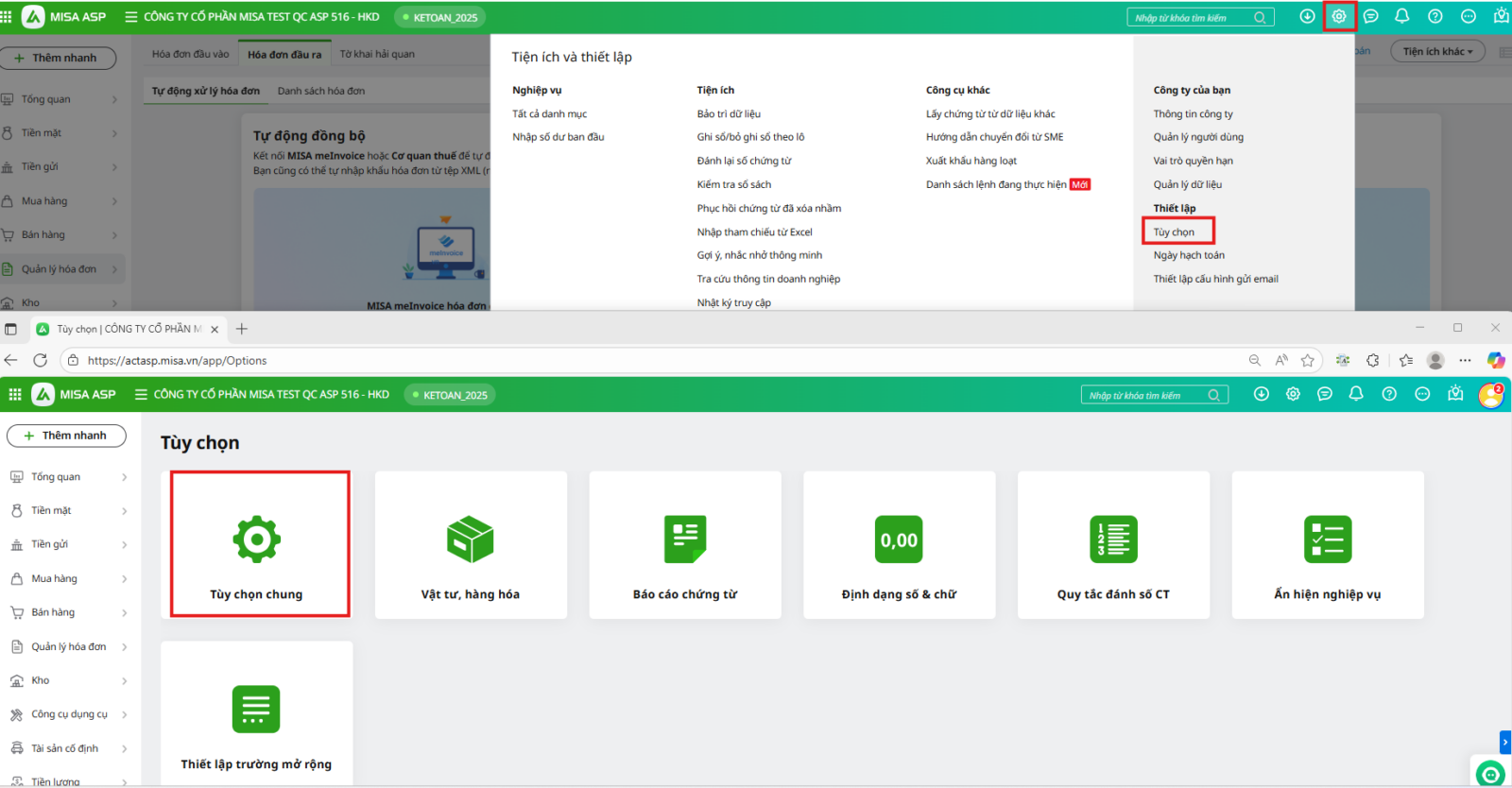This screenshot has height=788, width=1512.
Task: Open Thông tin công ty link
Action: coord(1193,113)
